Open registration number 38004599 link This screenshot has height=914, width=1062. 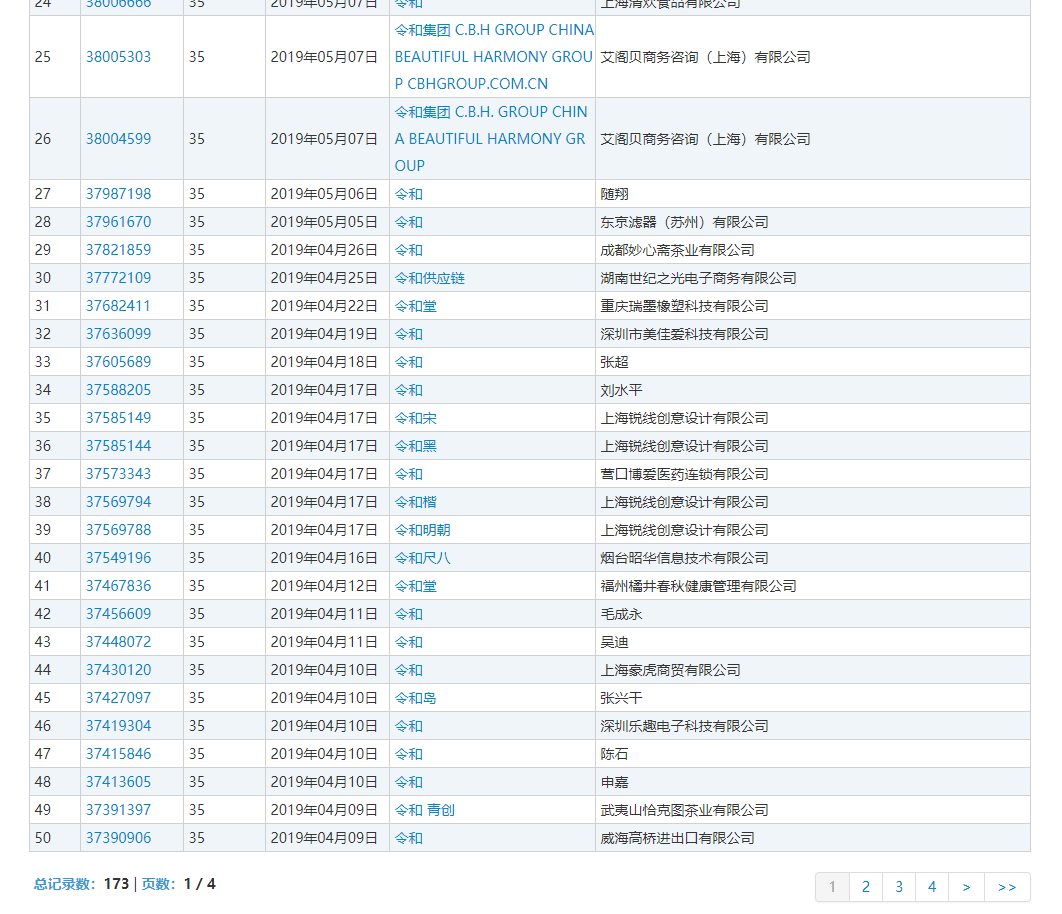(118, 139)
